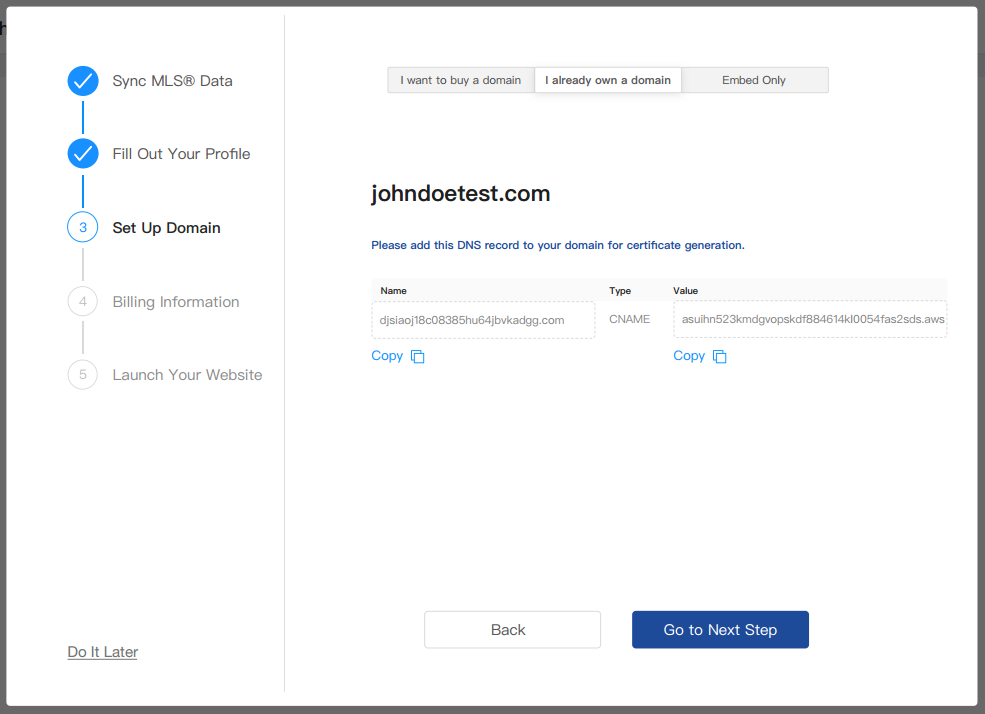Click the copy icon under the Name field
This screenshot has height=714, width=985.
click(418, 357)
